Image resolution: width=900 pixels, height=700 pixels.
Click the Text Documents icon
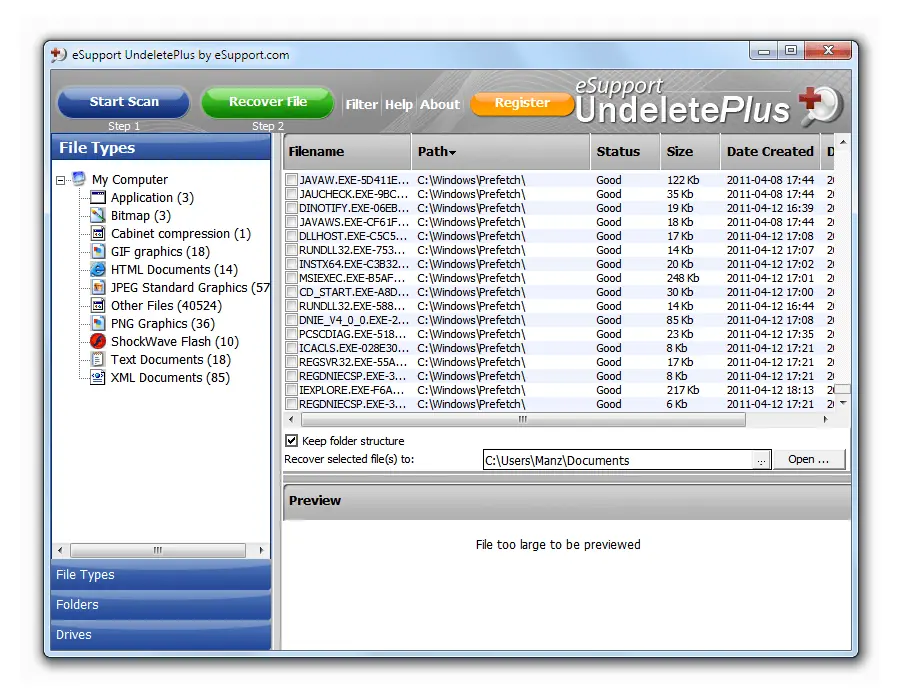[x=98, y=359]
